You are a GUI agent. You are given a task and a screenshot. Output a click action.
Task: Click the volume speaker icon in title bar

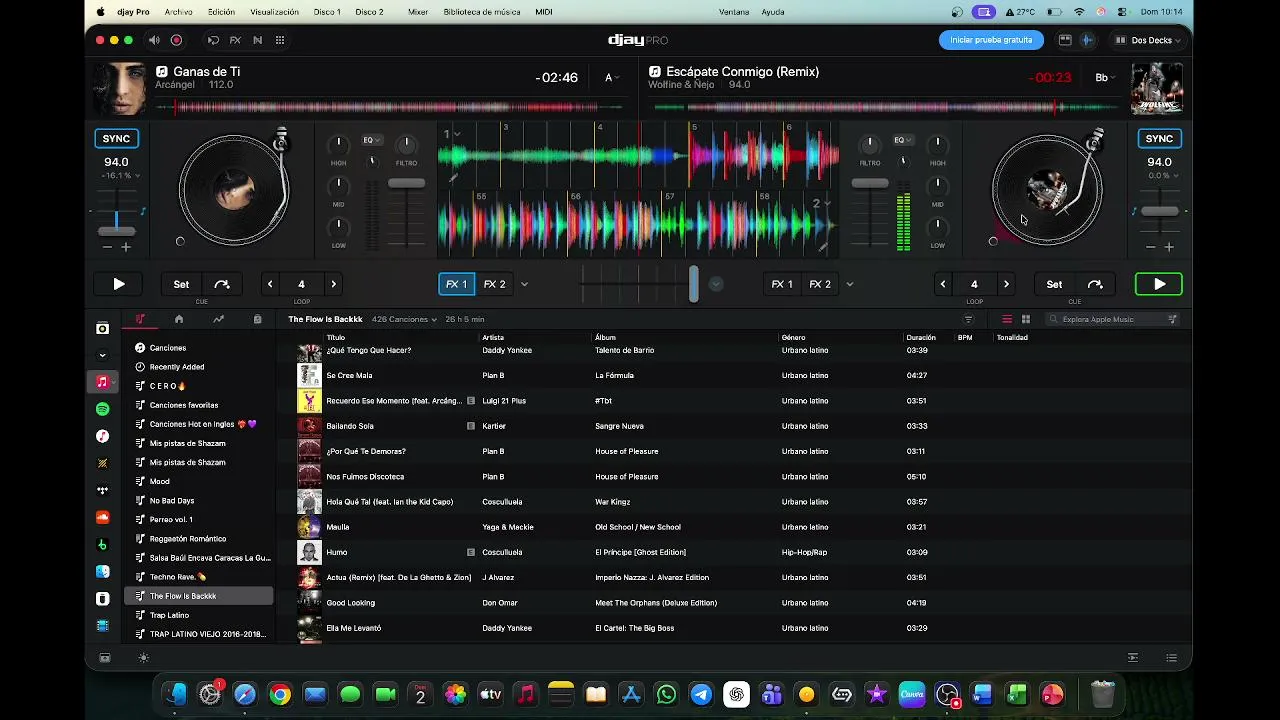tap(154, 40)
